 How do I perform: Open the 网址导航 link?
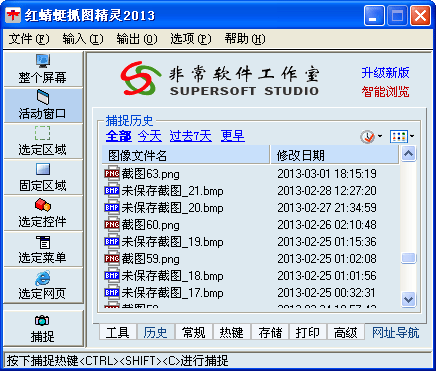pos(396,333)
